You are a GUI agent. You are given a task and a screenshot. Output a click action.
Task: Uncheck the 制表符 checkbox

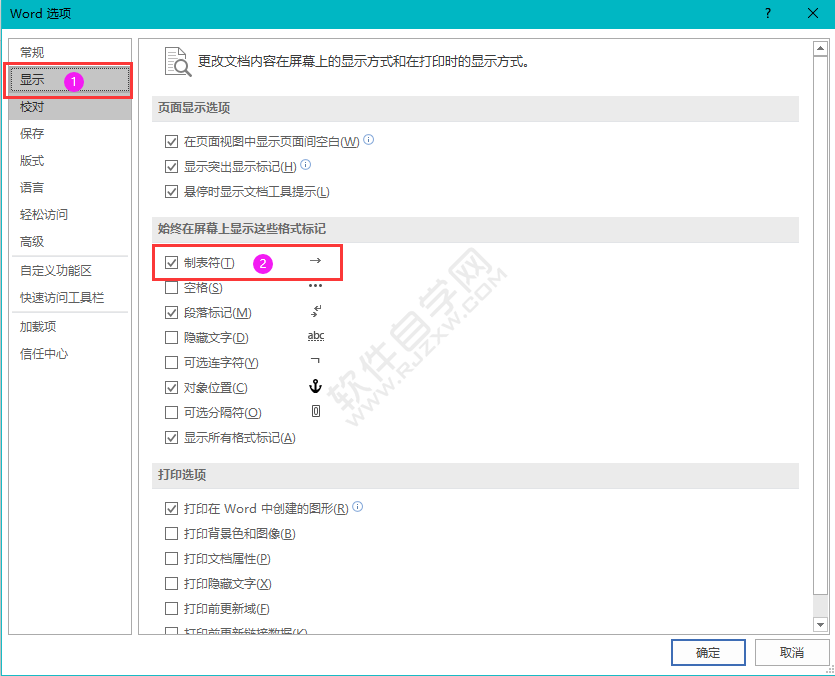(172, 262)
